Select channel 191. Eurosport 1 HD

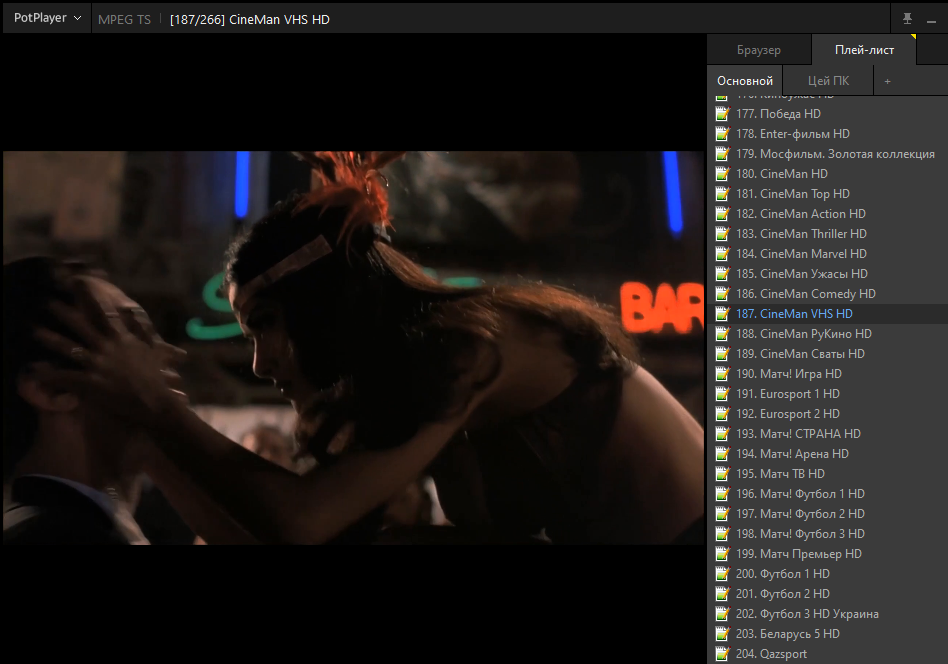coord(827,394)
